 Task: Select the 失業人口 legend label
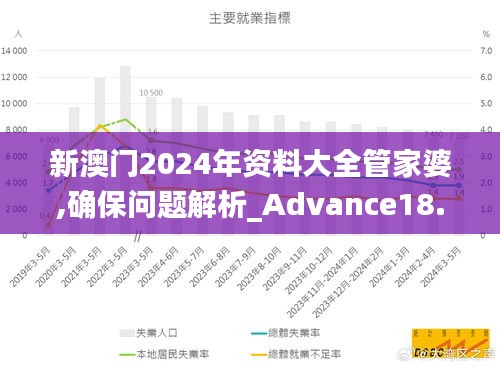157,333
